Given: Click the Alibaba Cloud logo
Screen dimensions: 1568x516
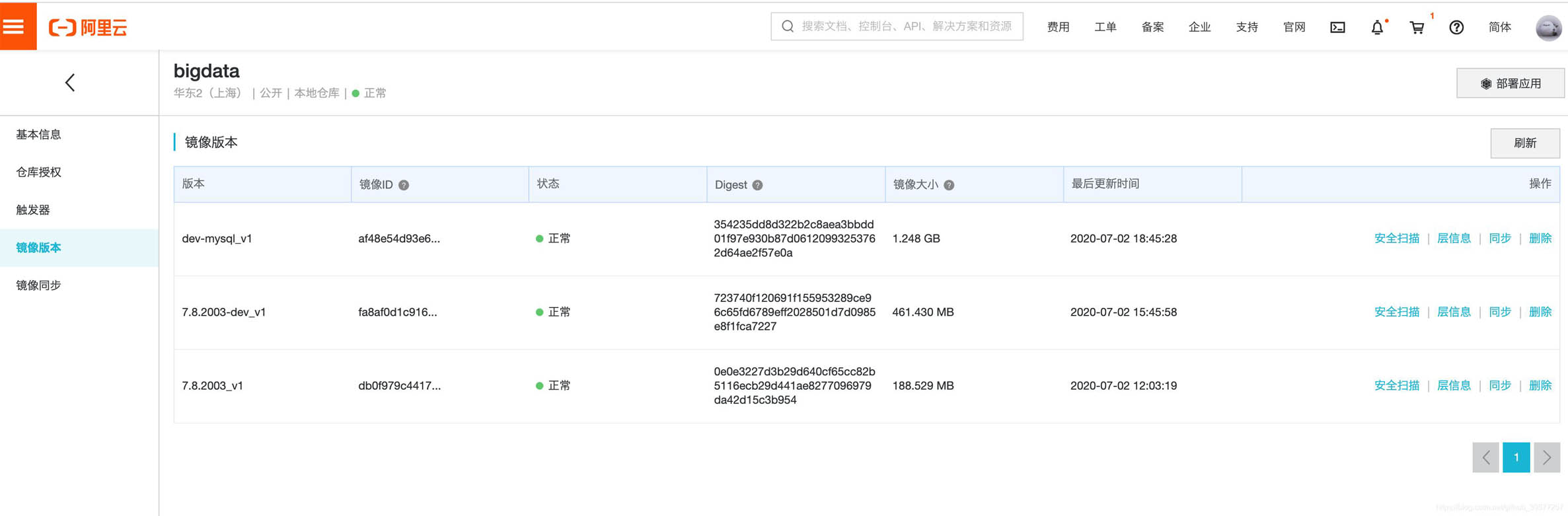Looking at the screenshot, I should (x=88, y=27).
